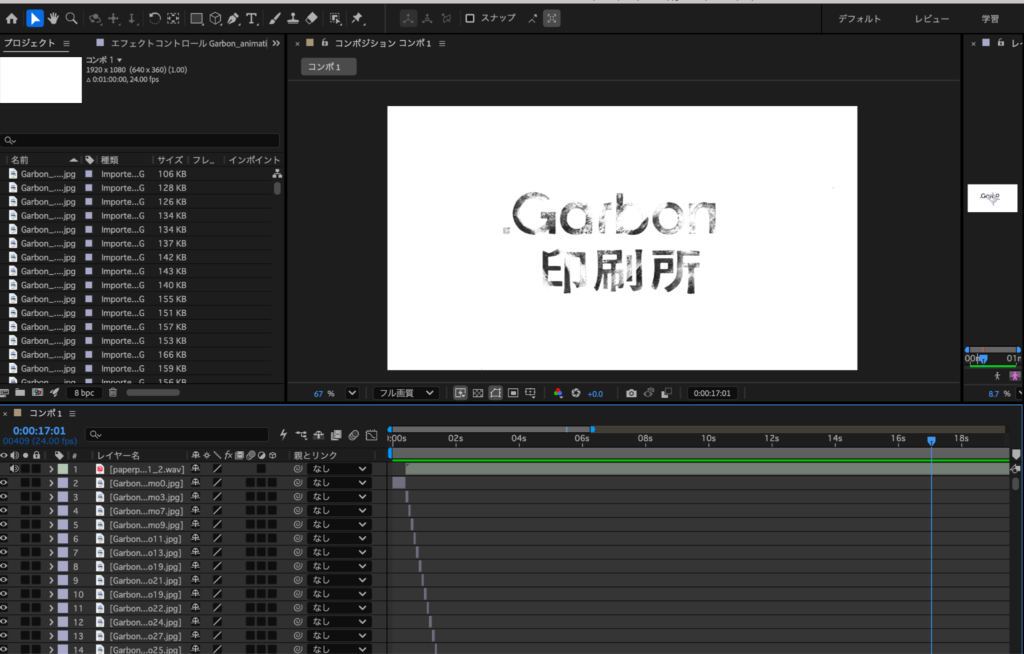Toggle the mask and shape path visibility button

496,393
